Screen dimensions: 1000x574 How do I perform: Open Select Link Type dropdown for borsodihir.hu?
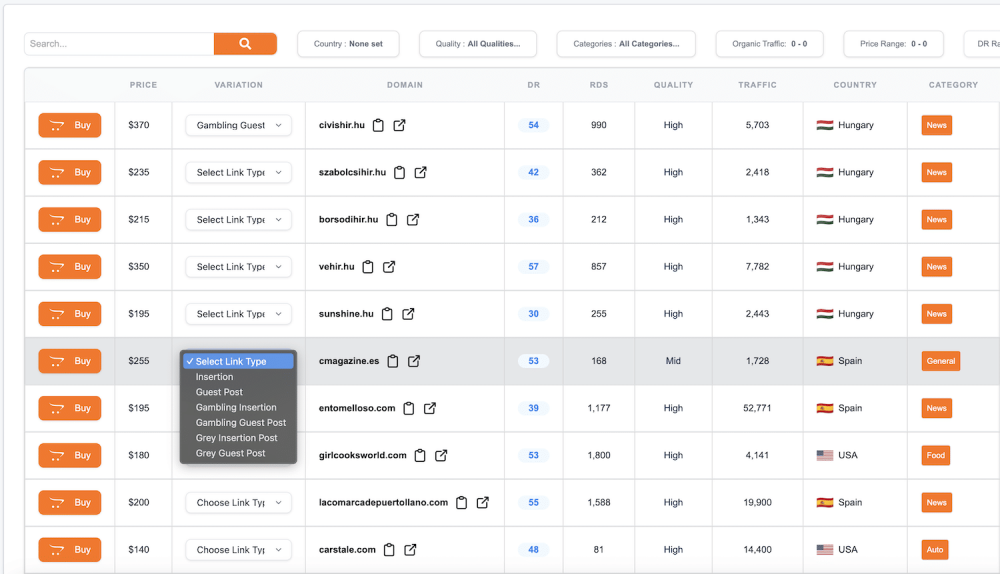tap(239, 219)
